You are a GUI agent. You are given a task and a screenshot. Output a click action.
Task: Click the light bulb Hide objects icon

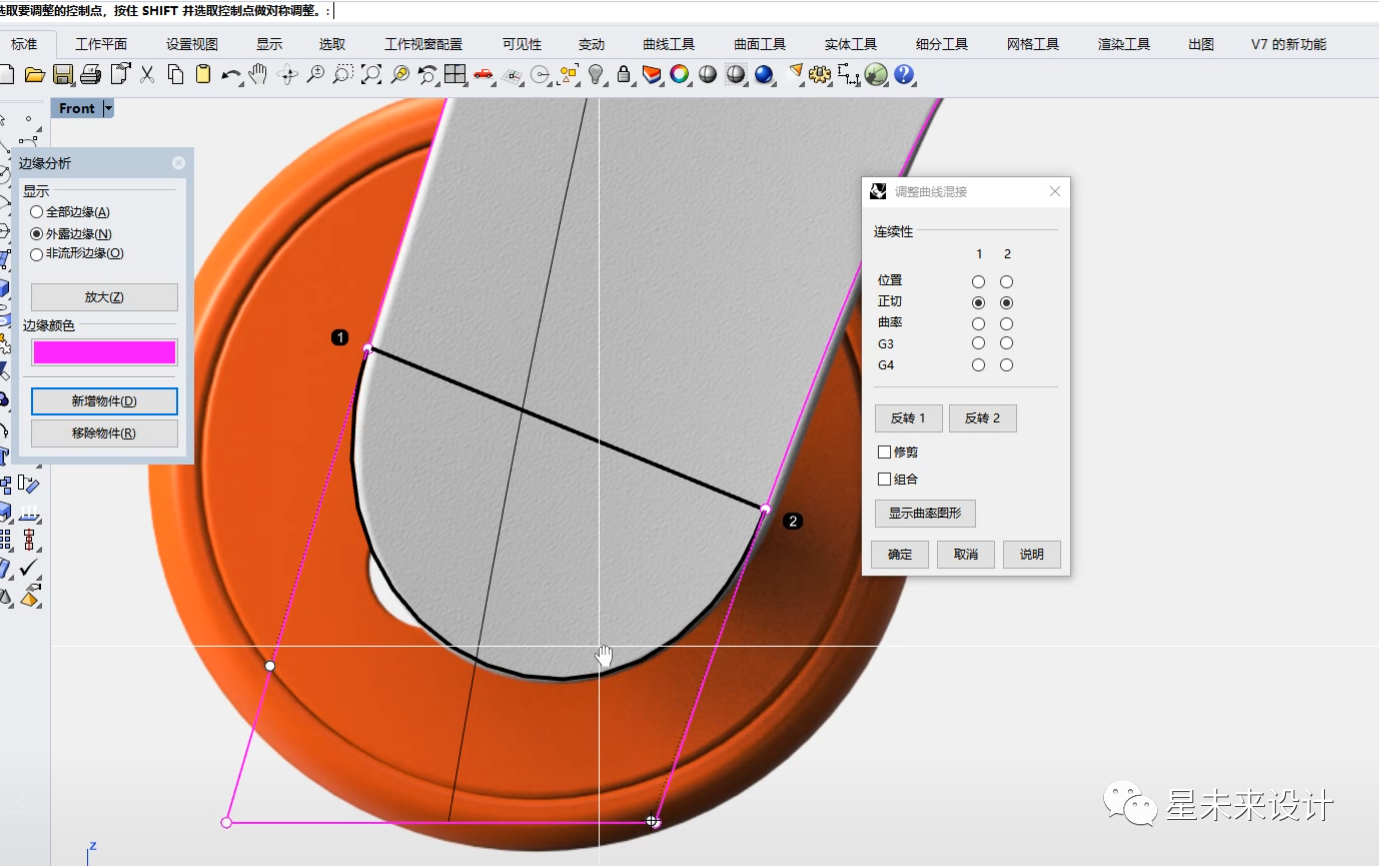pyautogui.click(x=596, y=75)
